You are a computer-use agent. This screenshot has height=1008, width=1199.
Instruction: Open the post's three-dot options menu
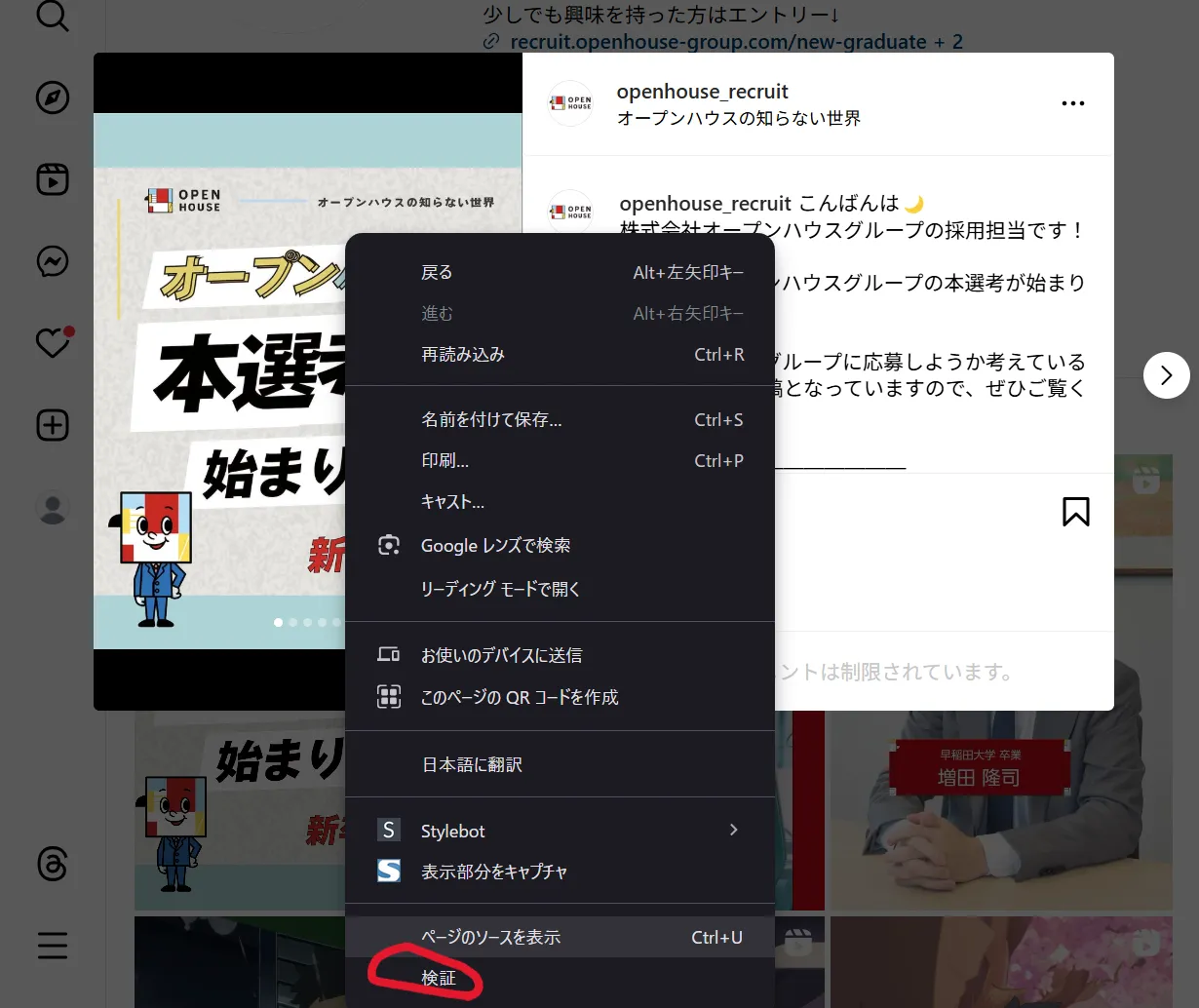[1073, 103]
